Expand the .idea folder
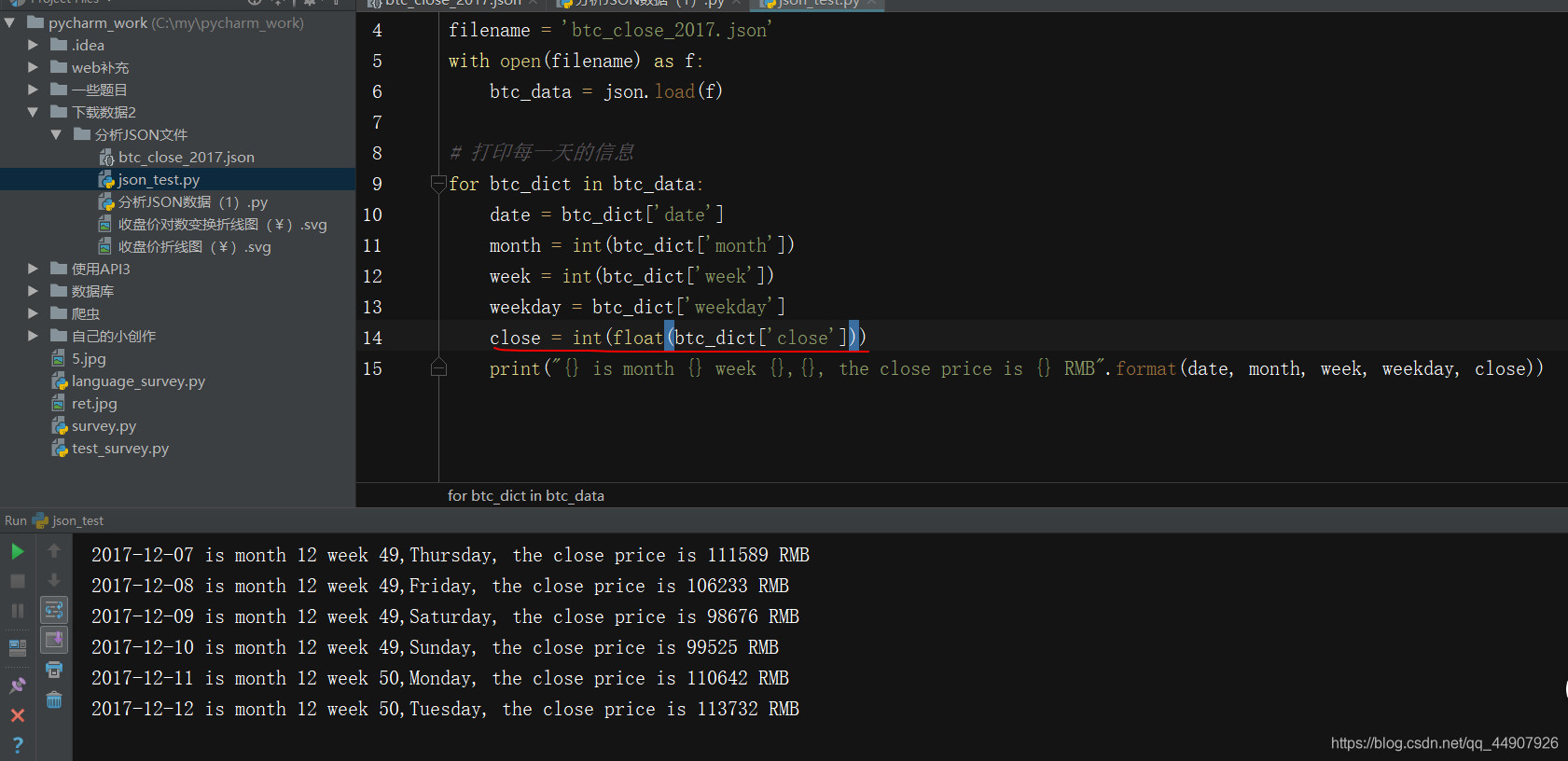The width and height of the screenshot is (1568, 761). pyautogui.click(x=33, y=45)
